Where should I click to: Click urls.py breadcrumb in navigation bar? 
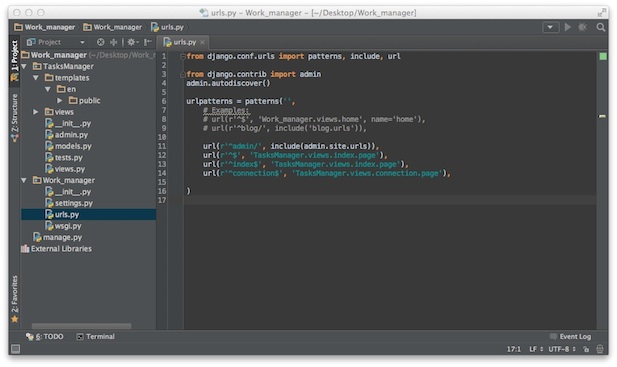[168, 27]
